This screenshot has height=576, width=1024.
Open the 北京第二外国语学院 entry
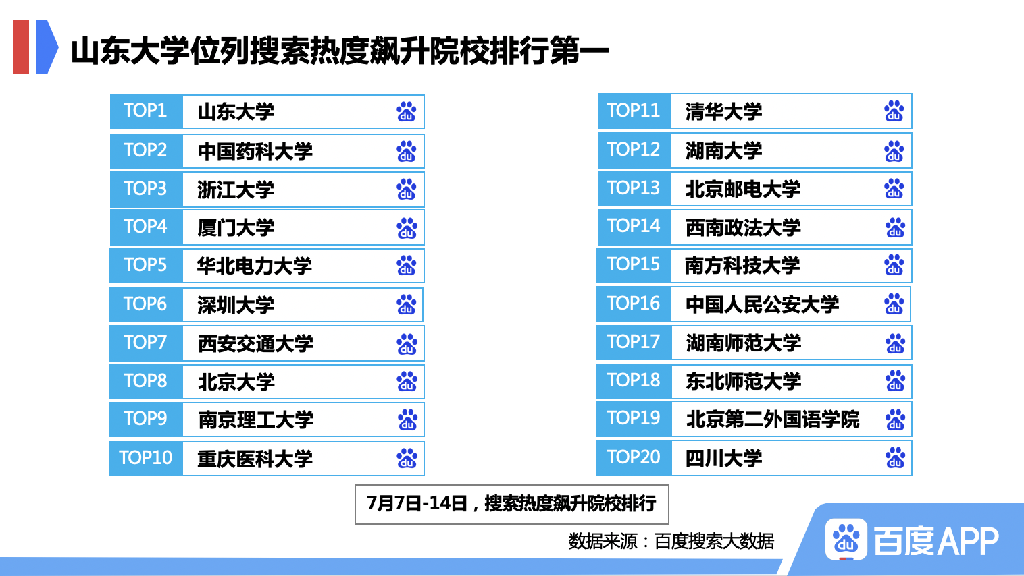click(x=772, y=420)
